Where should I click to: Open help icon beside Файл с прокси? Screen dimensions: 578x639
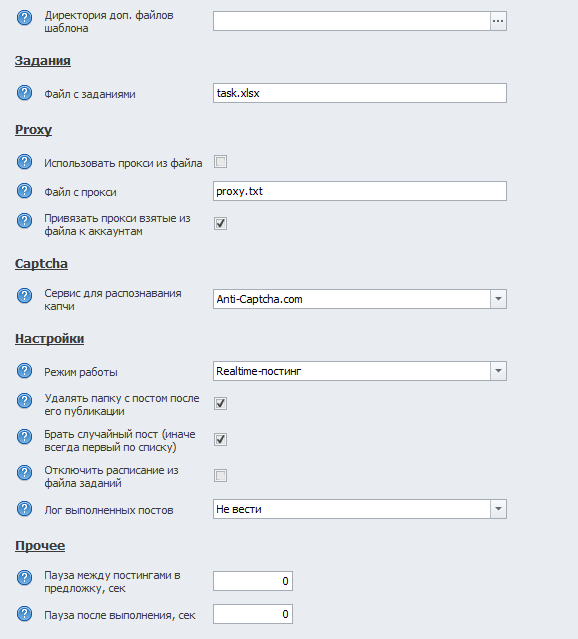click(24, 191)
